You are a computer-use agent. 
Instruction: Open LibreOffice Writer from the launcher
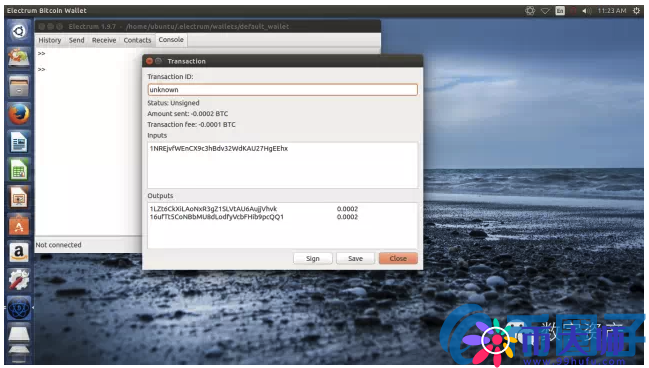pos(19,142)
